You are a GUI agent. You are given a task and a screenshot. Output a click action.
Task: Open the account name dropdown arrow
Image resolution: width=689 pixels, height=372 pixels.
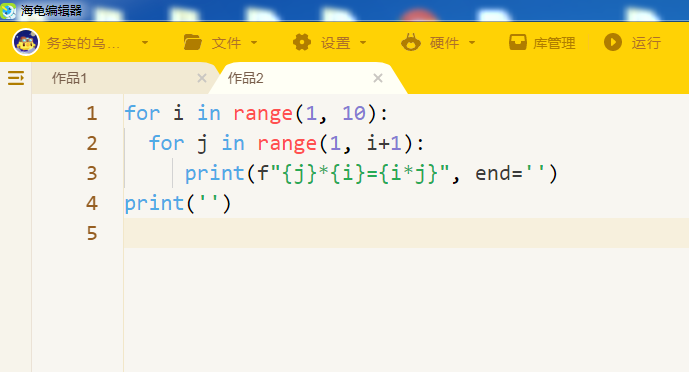tap(145, 43)
